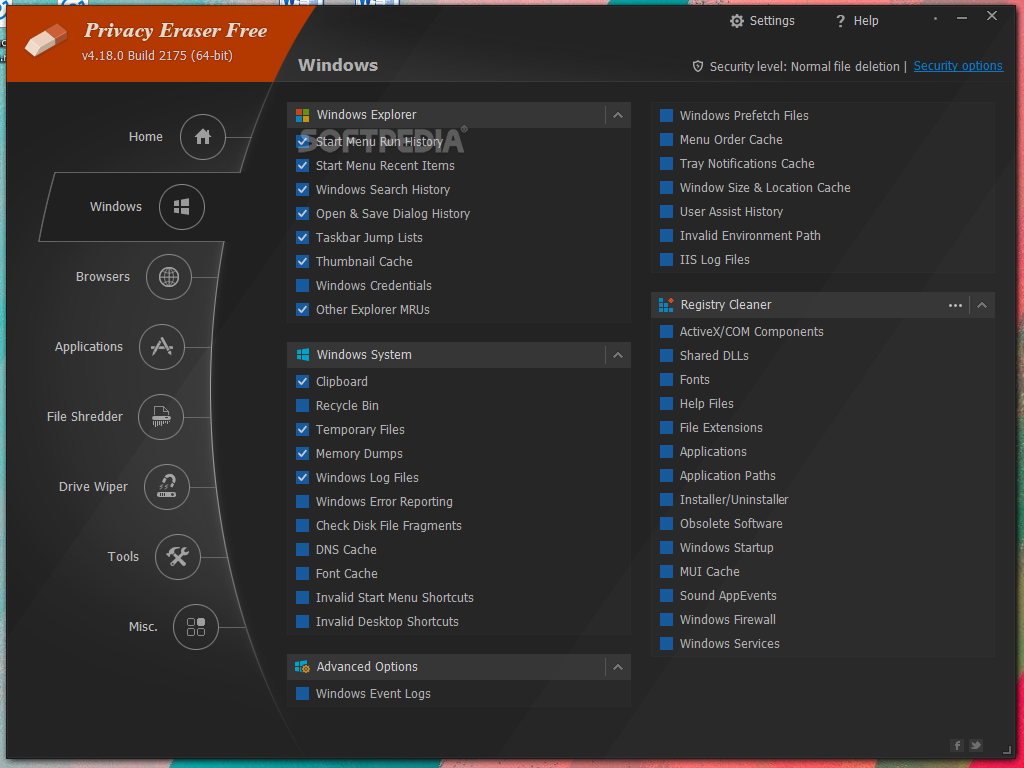Open the Security options link
The height and width of the screenshot is (768, 1024).
pos(958,66)
